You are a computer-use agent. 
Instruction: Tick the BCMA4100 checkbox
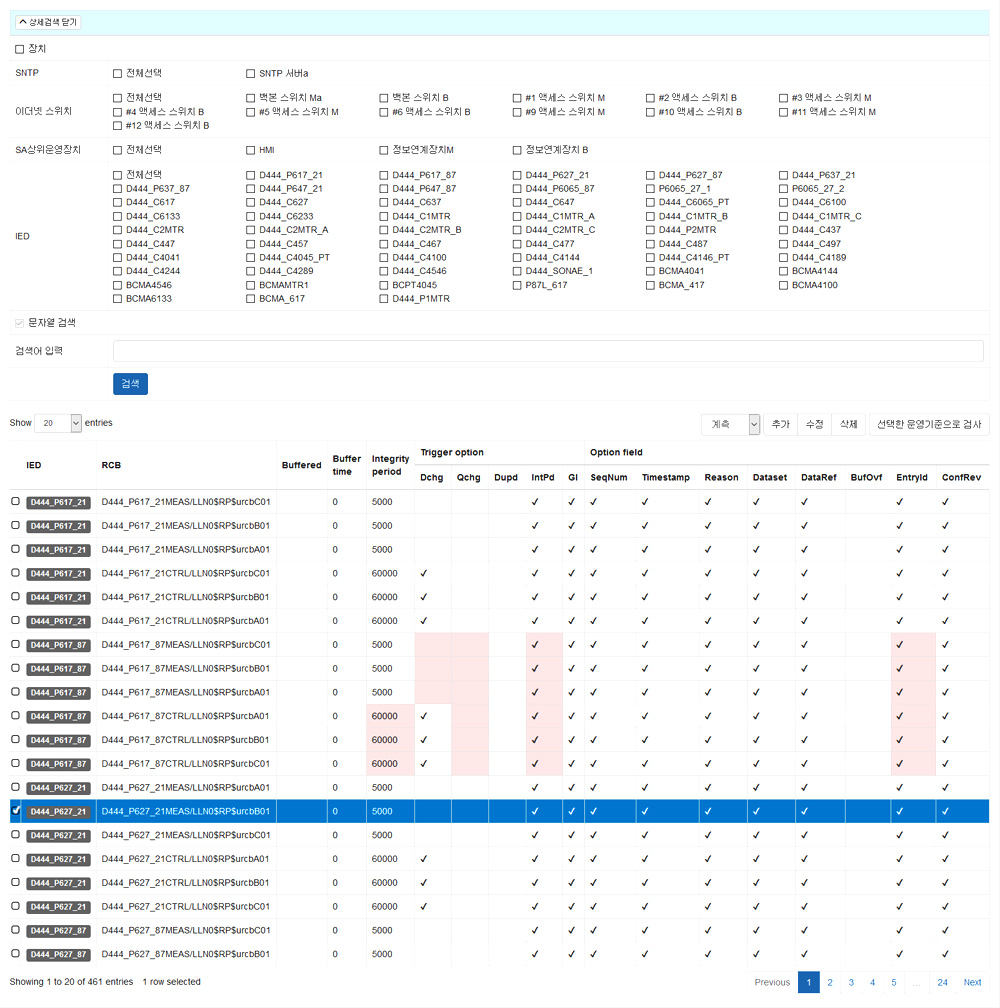(783, 285)
